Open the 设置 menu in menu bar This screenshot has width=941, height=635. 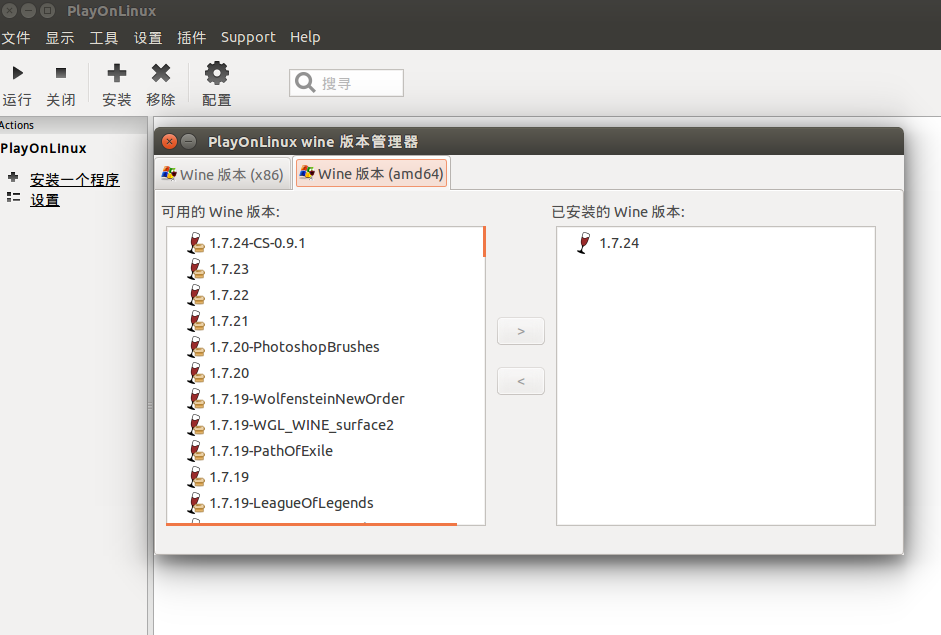[x=148, y=37]
